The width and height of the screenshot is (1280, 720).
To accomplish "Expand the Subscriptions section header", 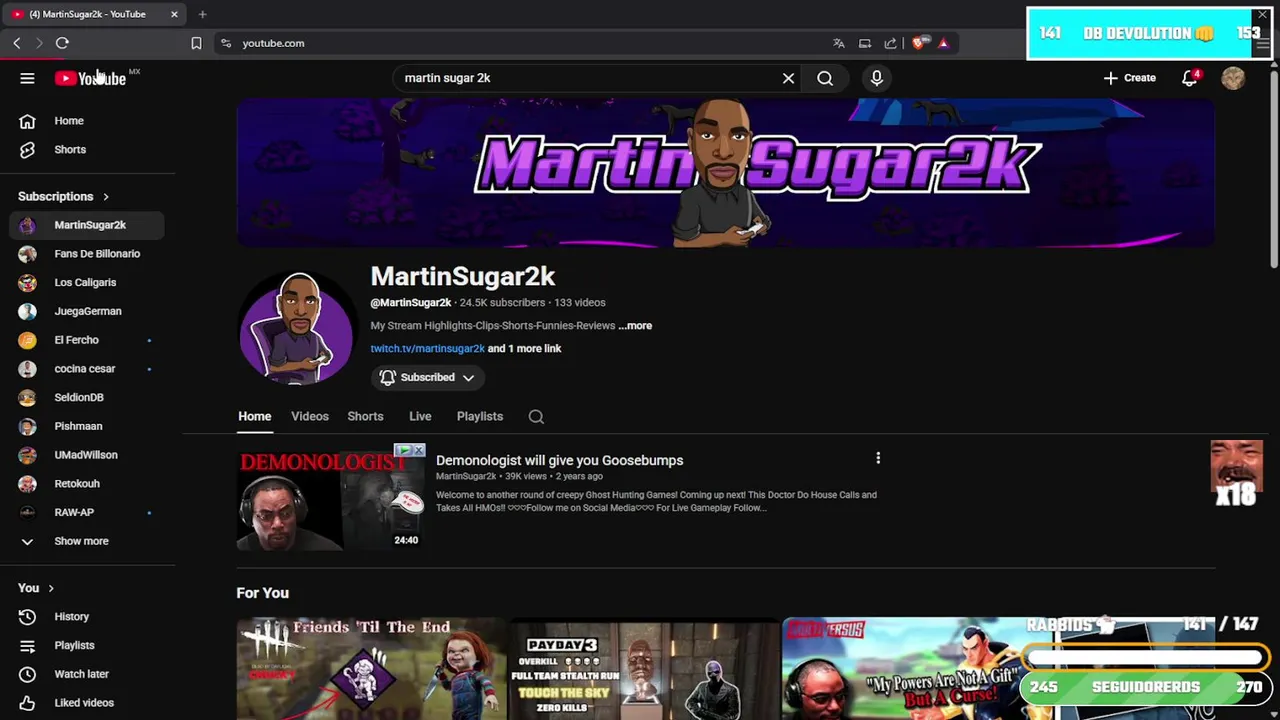I will click(x=64, y=197).
